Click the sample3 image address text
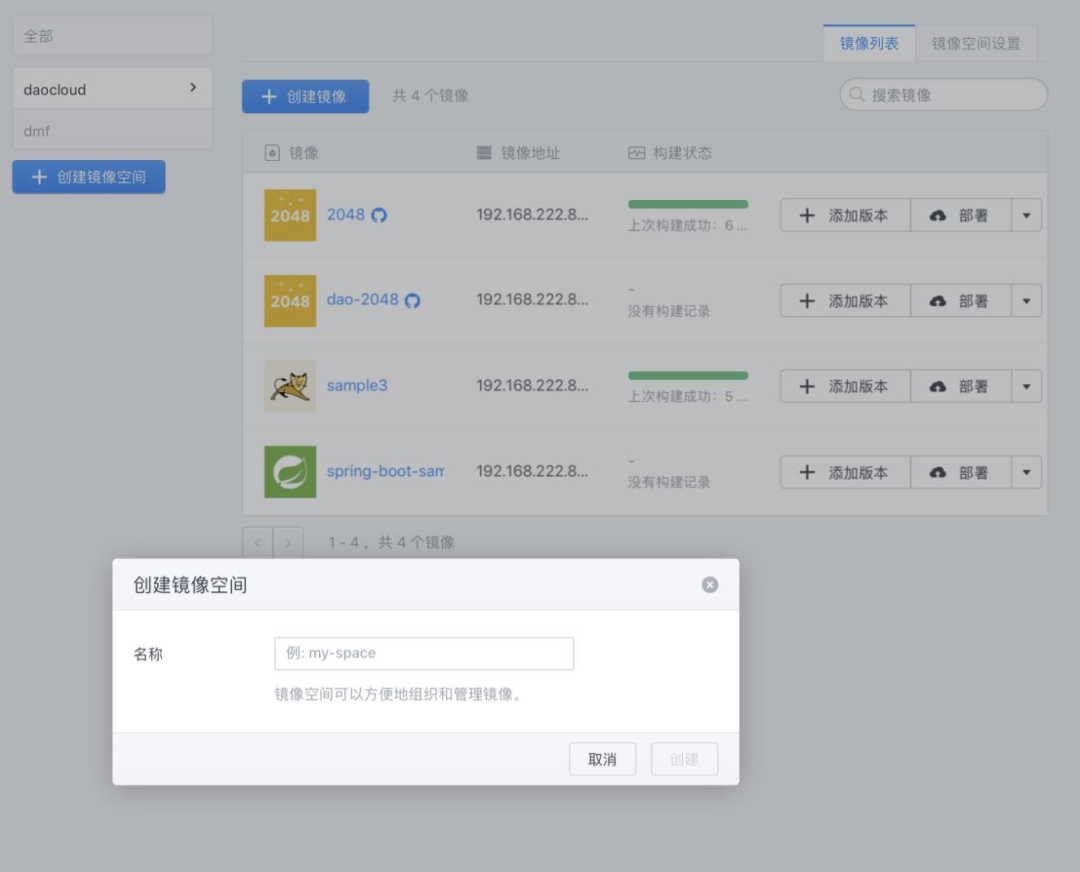The width and height of the screenshot is (1080, 872). coord(532,385)
